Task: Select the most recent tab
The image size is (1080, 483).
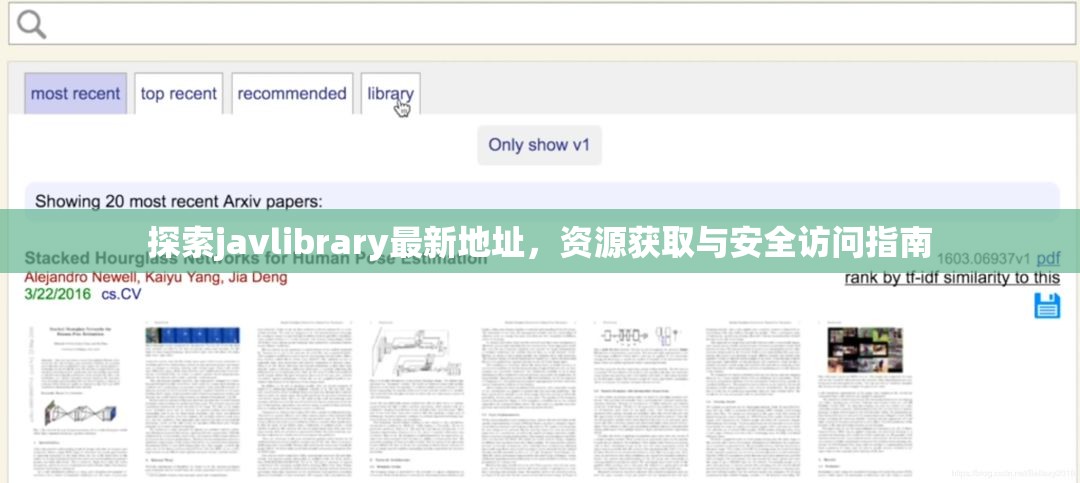Action: 76,94
